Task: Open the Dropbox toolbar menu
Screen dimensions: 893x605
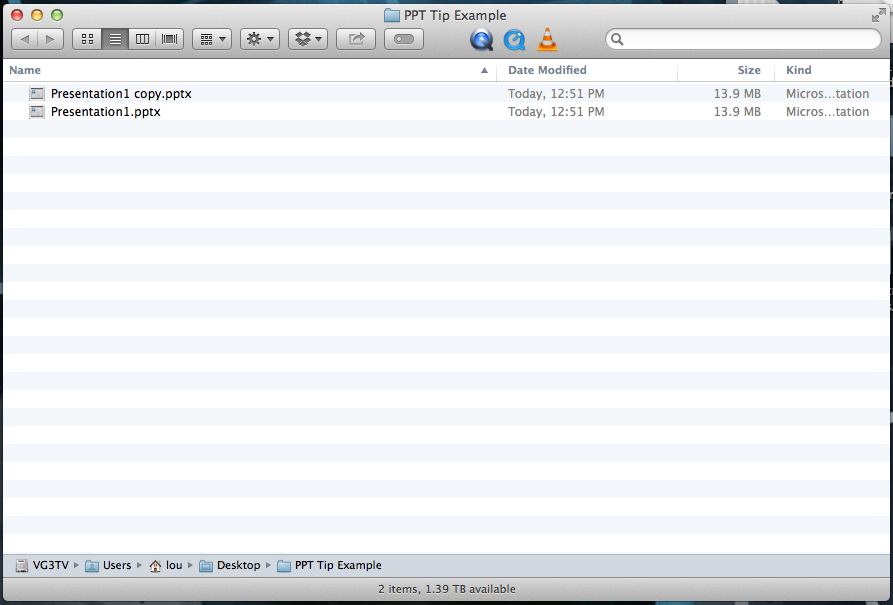Action: tap(308, 39)
